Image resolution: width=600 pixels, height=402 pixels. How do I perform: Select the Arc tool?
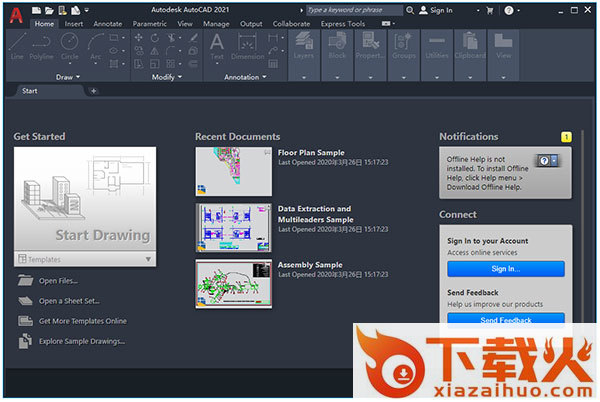(95, 47)
